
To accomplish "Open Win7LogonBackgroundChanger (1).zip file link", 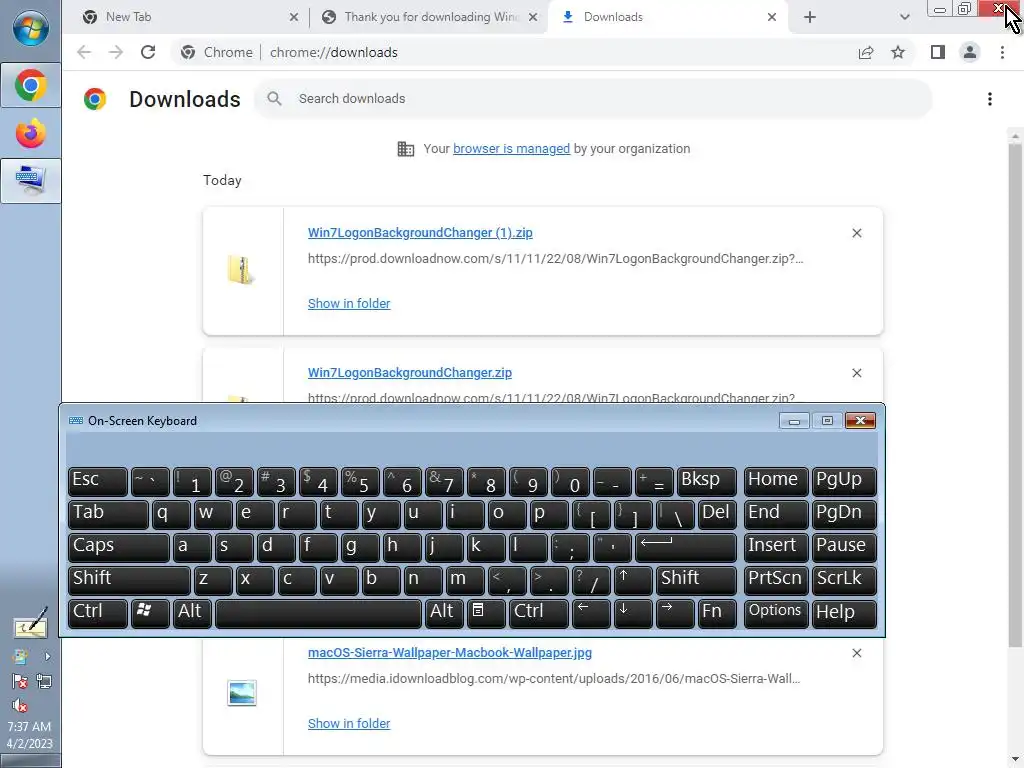I will 420,233.
